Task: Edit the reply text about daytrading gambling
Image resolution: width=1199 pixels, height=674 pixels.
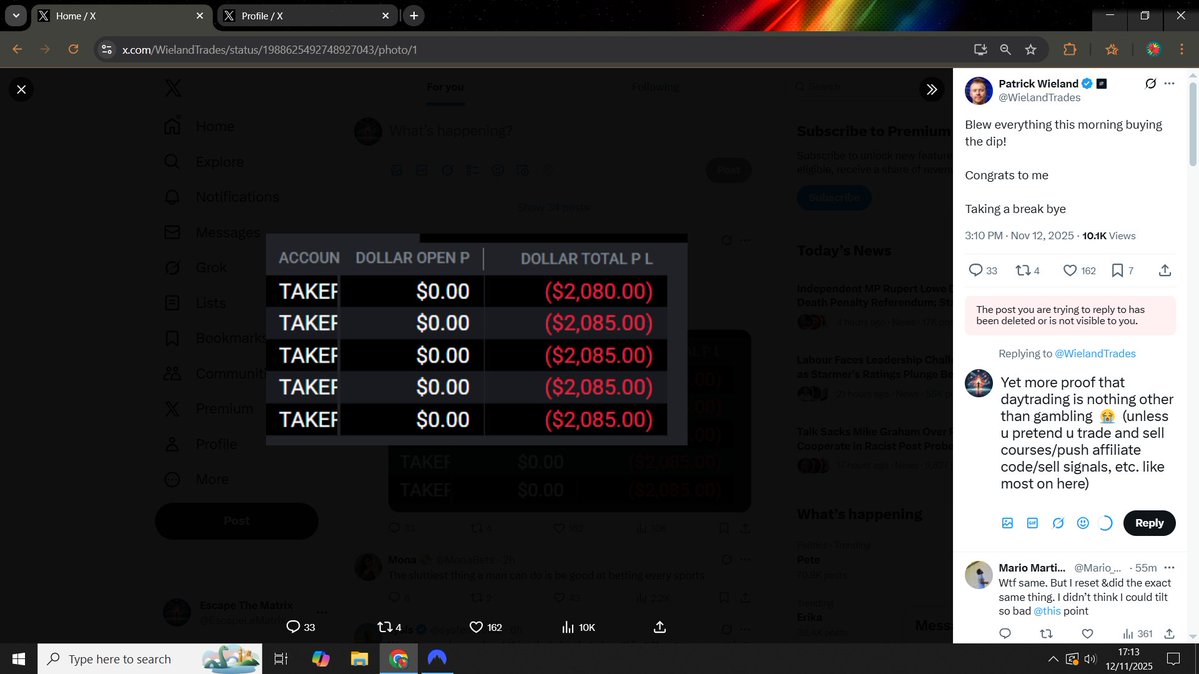Action: [x=1087, y=433]
